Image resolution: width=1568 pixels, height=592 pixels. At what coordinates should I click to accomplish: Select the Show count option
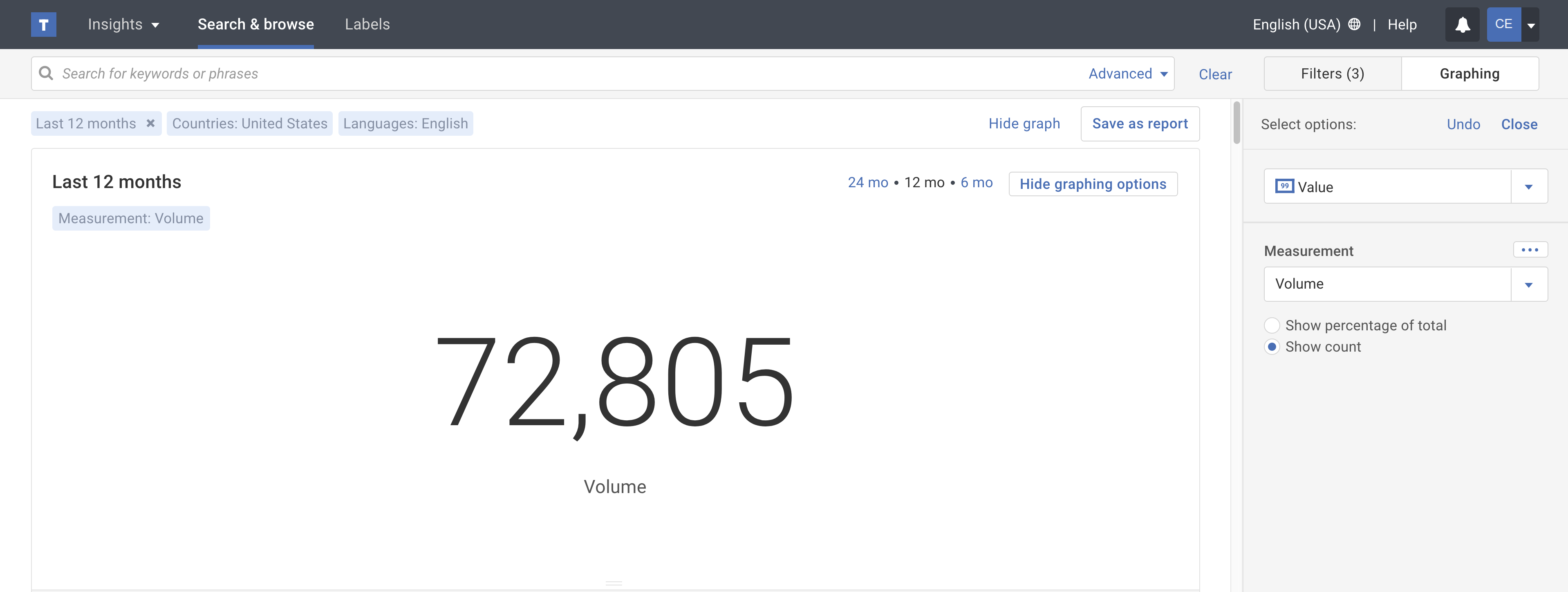point(1272,347)
